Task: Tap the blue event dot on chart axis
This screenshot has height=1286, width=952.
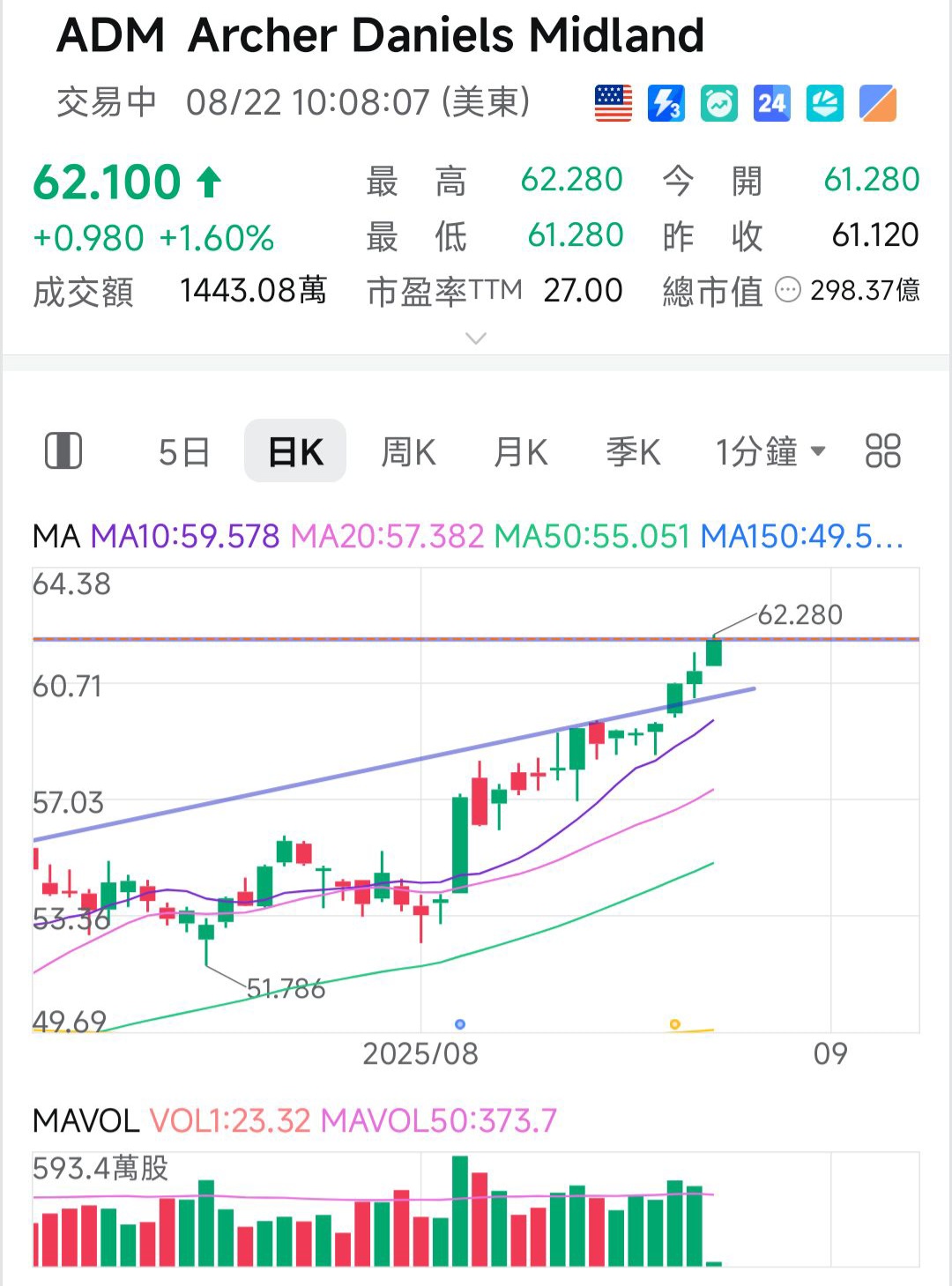Action: [x=460, y=1024]
